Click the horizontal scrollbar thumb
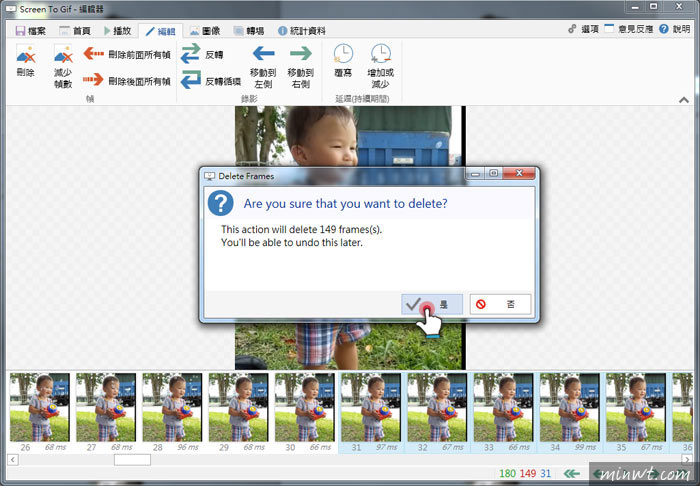Screen dimensions: 700x486 [132, 459]
